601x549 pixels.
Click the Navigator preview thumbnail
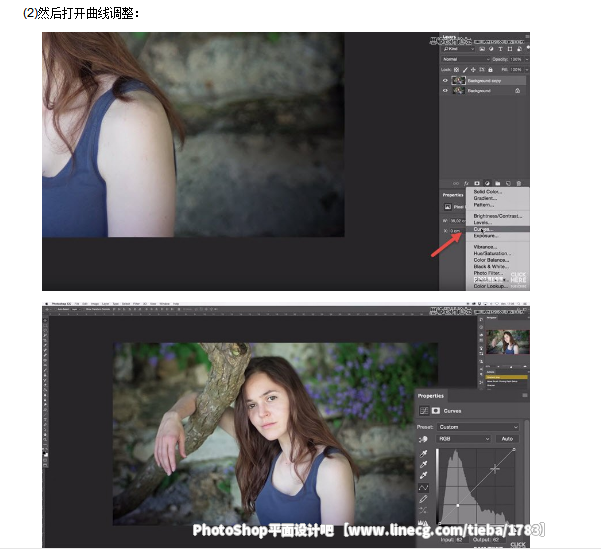click(x=508, y=342)
